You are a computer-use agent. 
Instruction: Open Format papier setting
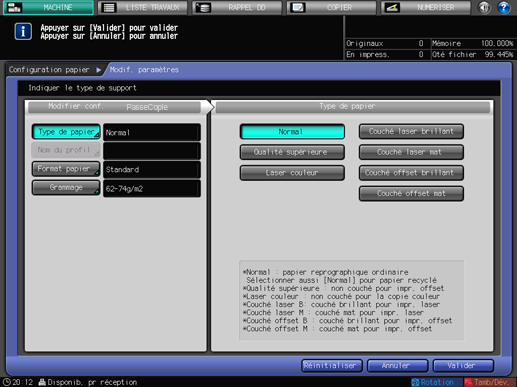[x=66, y=169]
